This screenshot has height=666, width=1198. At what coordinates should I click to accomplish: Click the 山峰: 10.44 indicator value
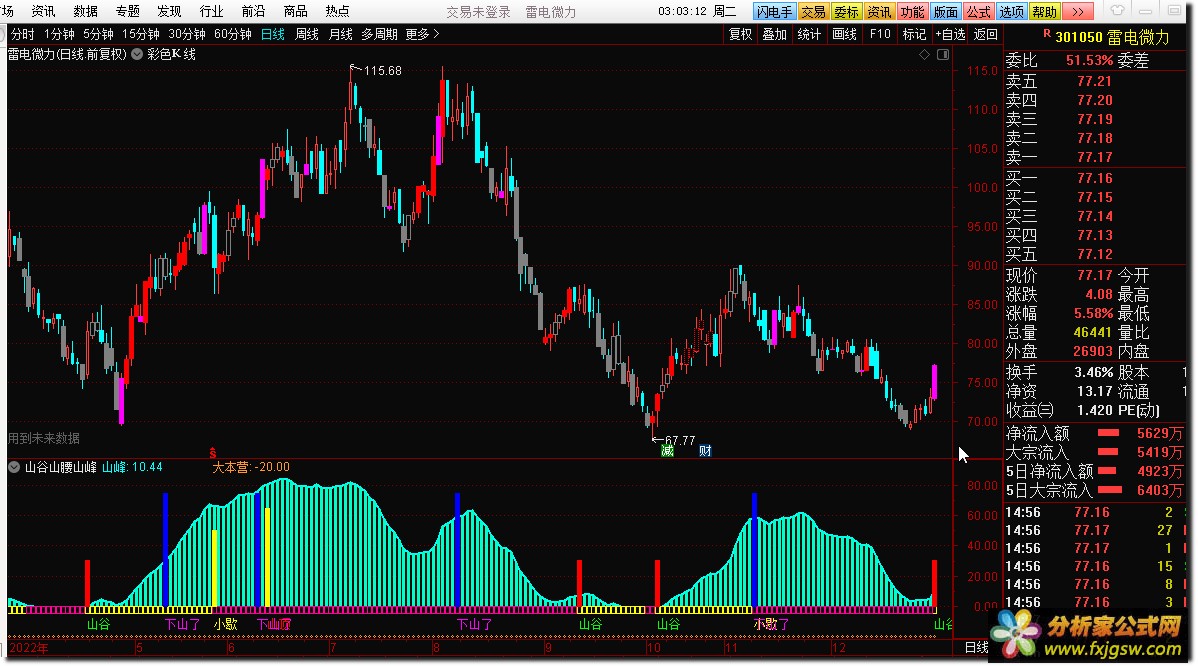tap(132, 467)
